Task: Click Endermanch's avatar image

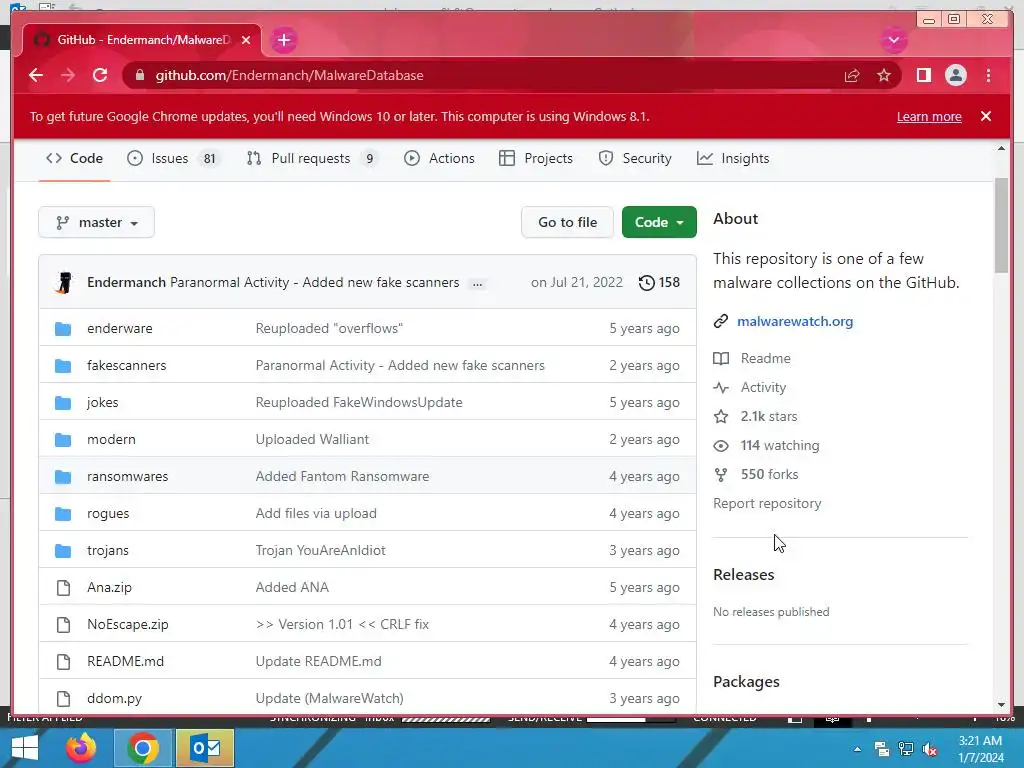Action: tap(64, 282)
